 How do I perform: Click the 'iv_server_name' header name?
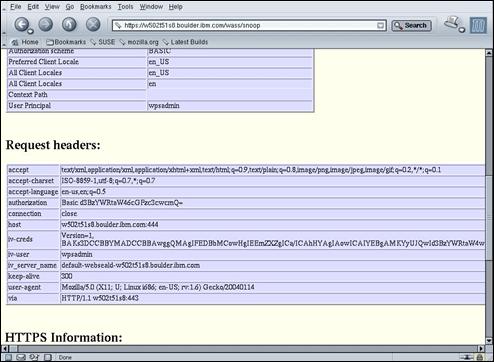pyautogui.click(x=32, y=265)
